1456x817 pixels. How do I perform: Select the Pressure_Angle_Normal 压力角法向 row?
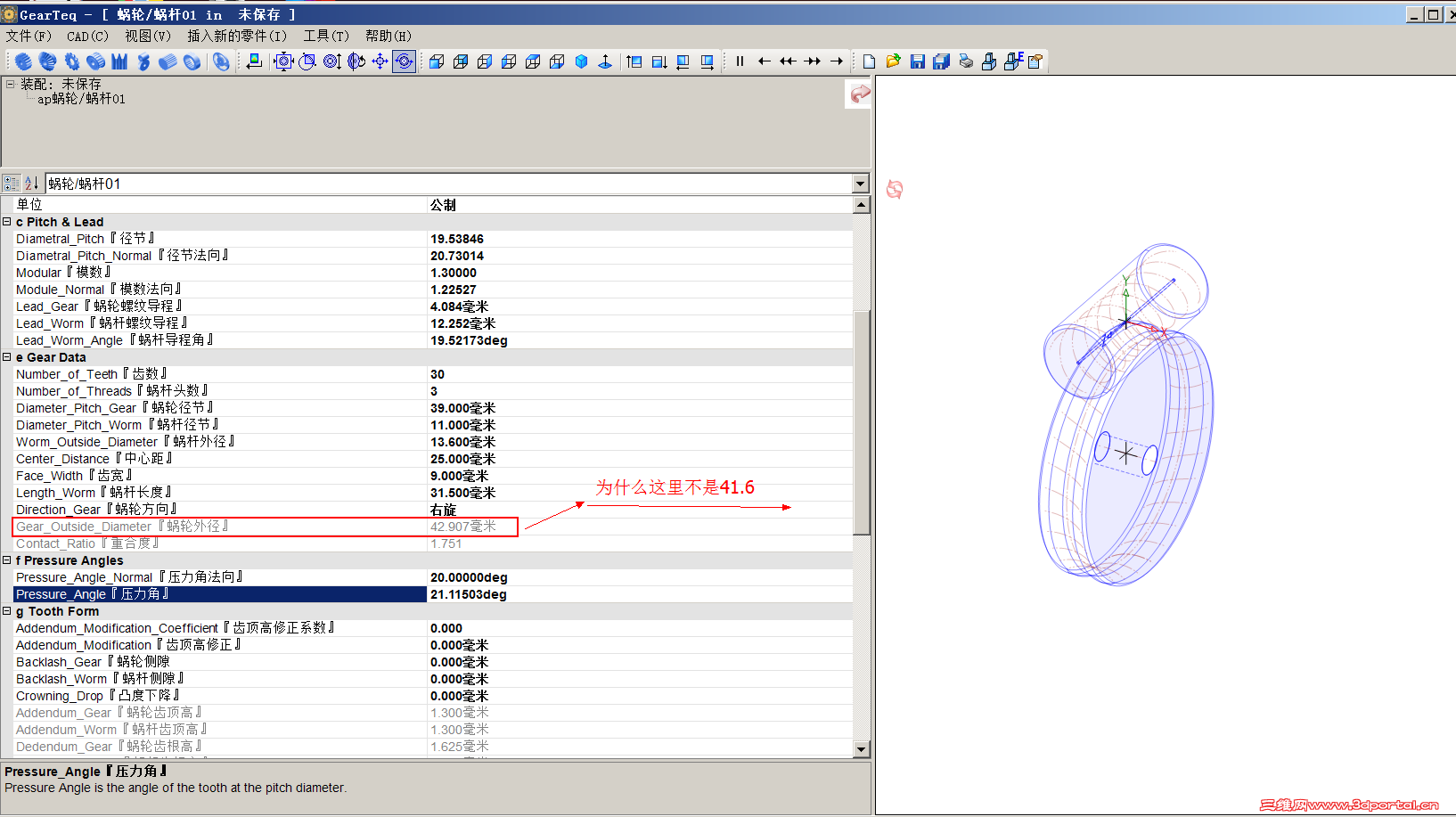tap(432, 577)
